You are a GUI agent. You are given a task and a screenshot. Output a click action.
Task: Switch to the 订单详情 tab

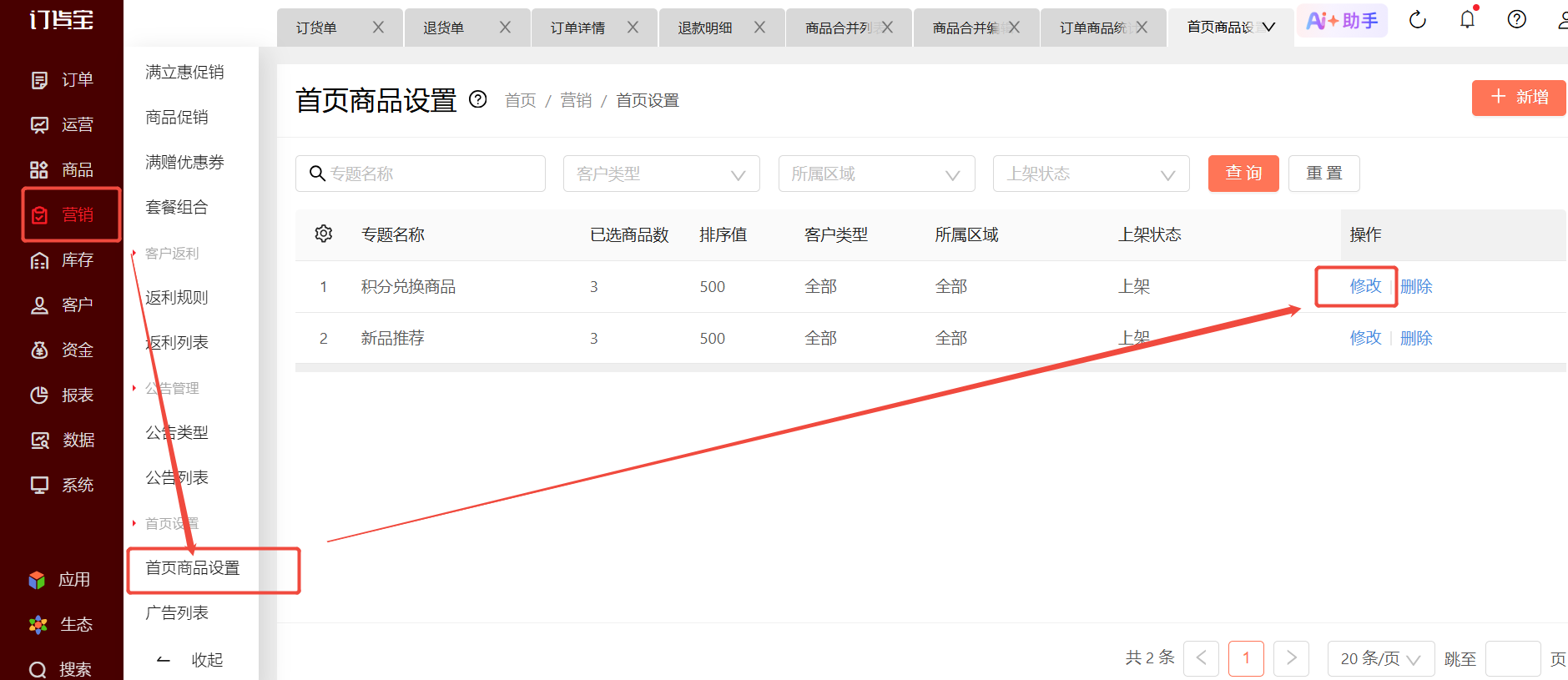[577, 28]
